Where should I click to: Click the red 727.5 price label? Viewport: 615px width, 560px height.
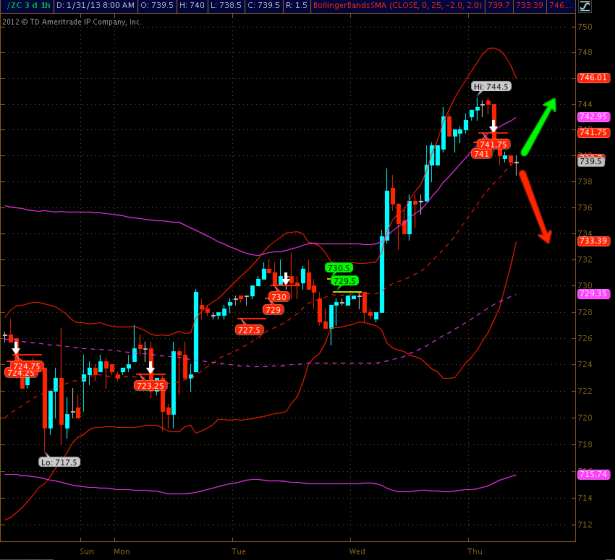click(248, 329)
